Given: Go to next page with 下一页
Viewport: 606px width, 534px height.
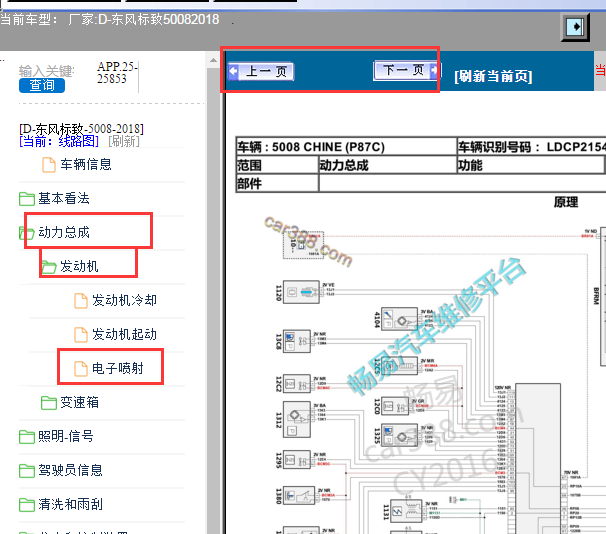Looking at the screenshot, I should 406,70.
